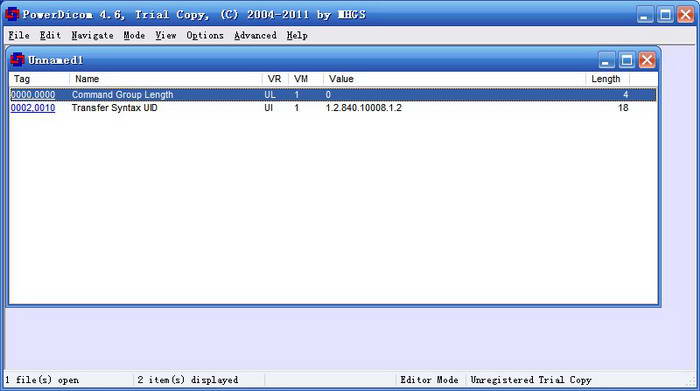Maximize the PowerDicom main window
The height and width of the screenshot is (391, 700).
665,15
